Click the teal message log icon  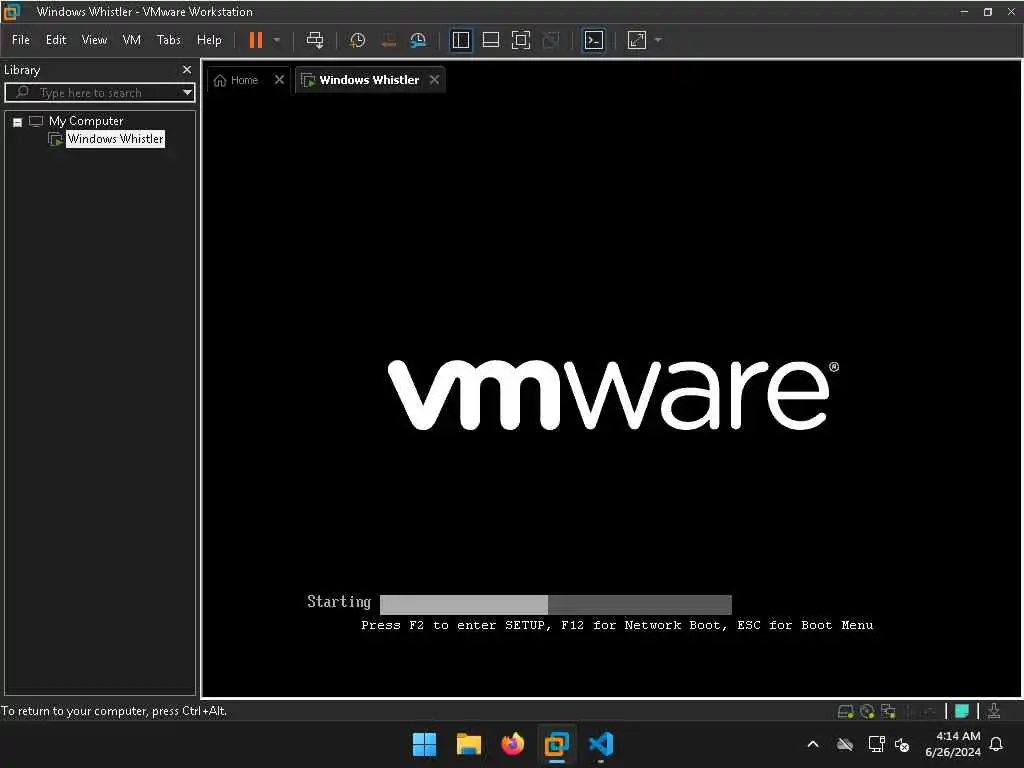[961, 711]
